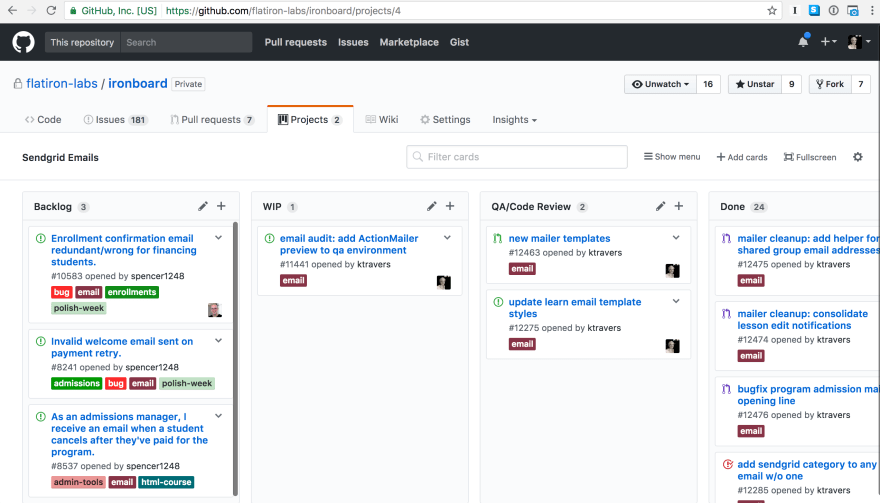Click closed issue icon on add sendgrid category

click(x=727, y=464)
